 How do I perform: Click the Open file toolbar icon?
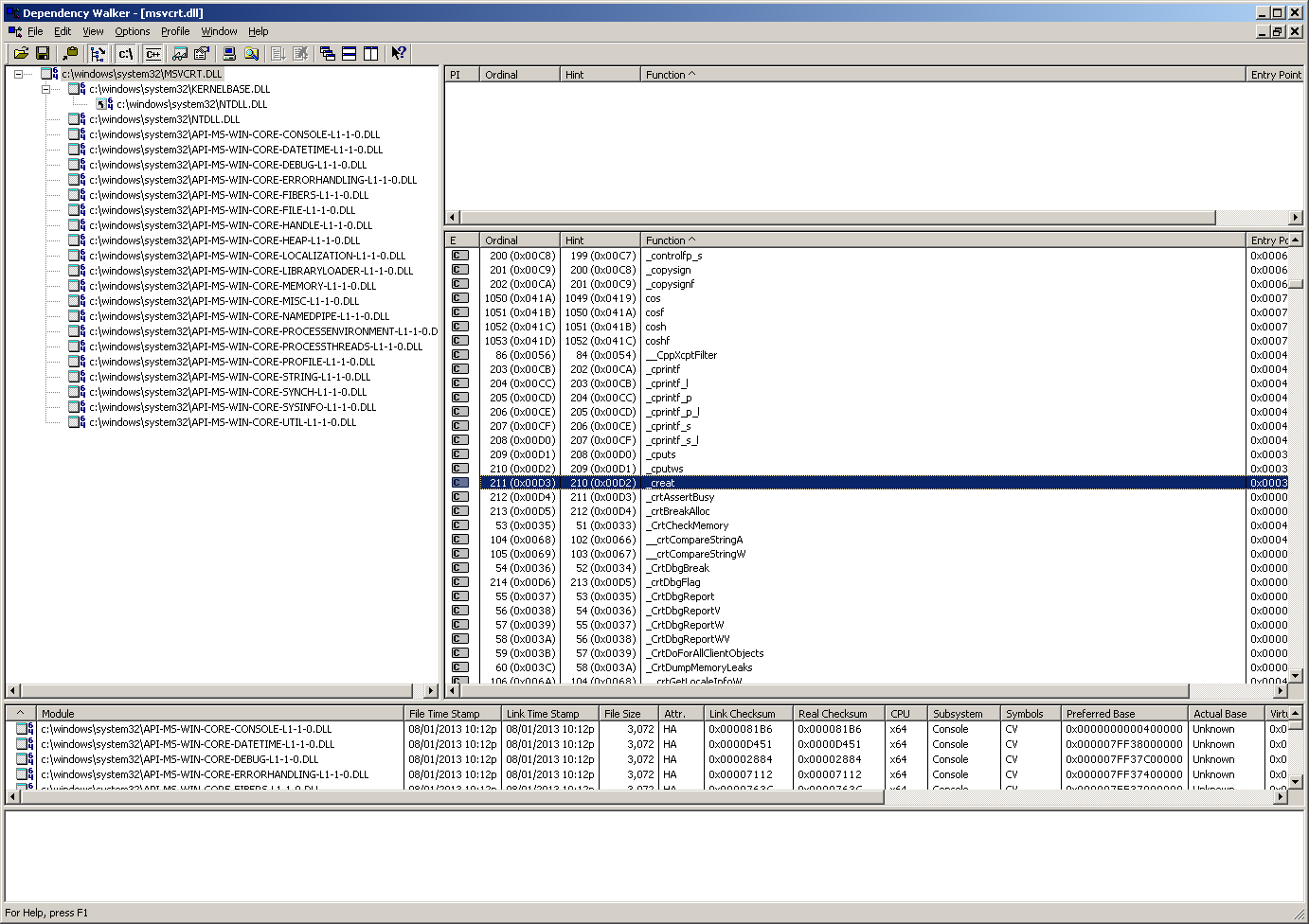point(21,54)
